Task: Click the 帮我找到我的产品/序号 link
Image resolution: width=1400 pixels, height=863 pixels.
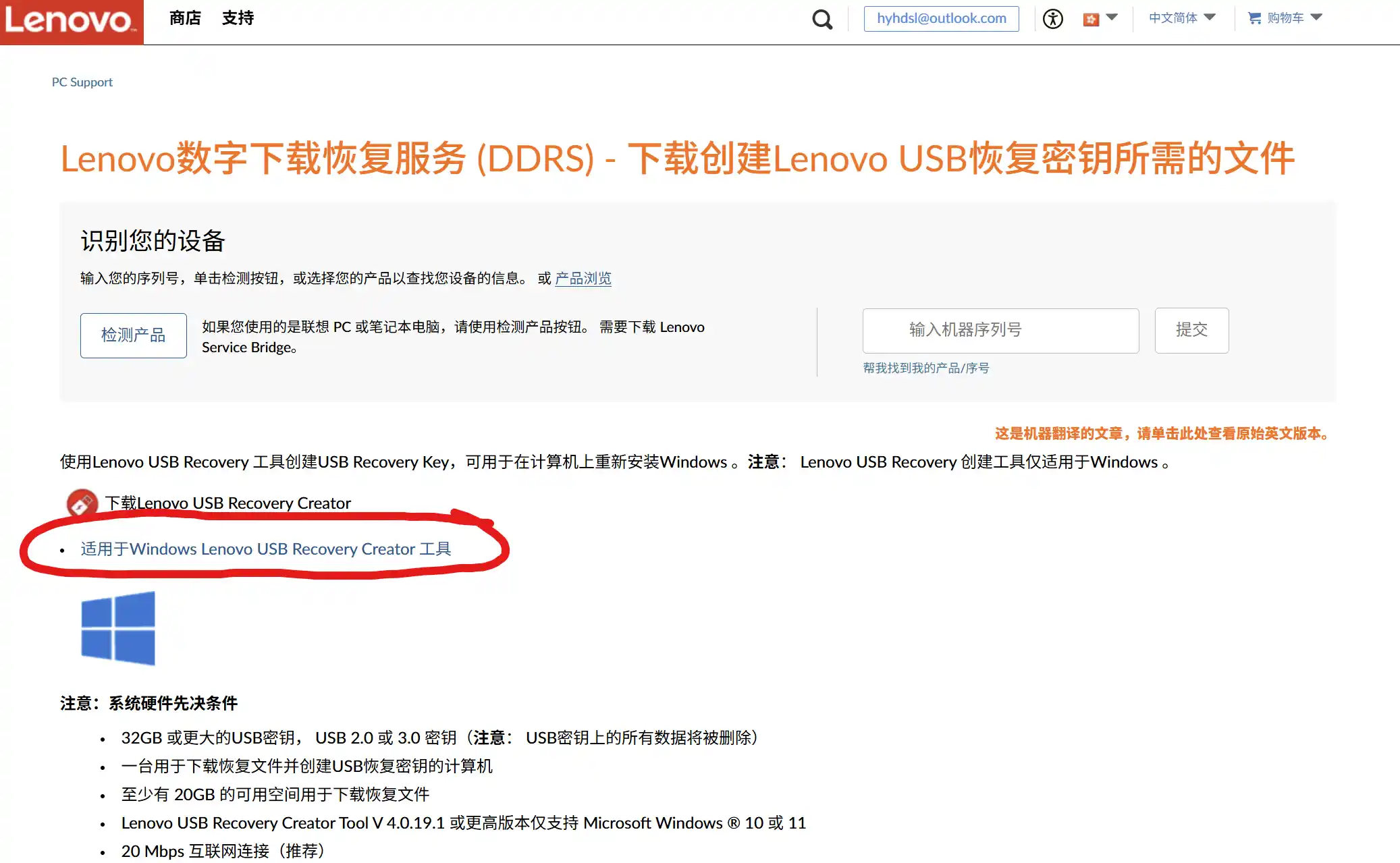Action: (x=925, y=368)
